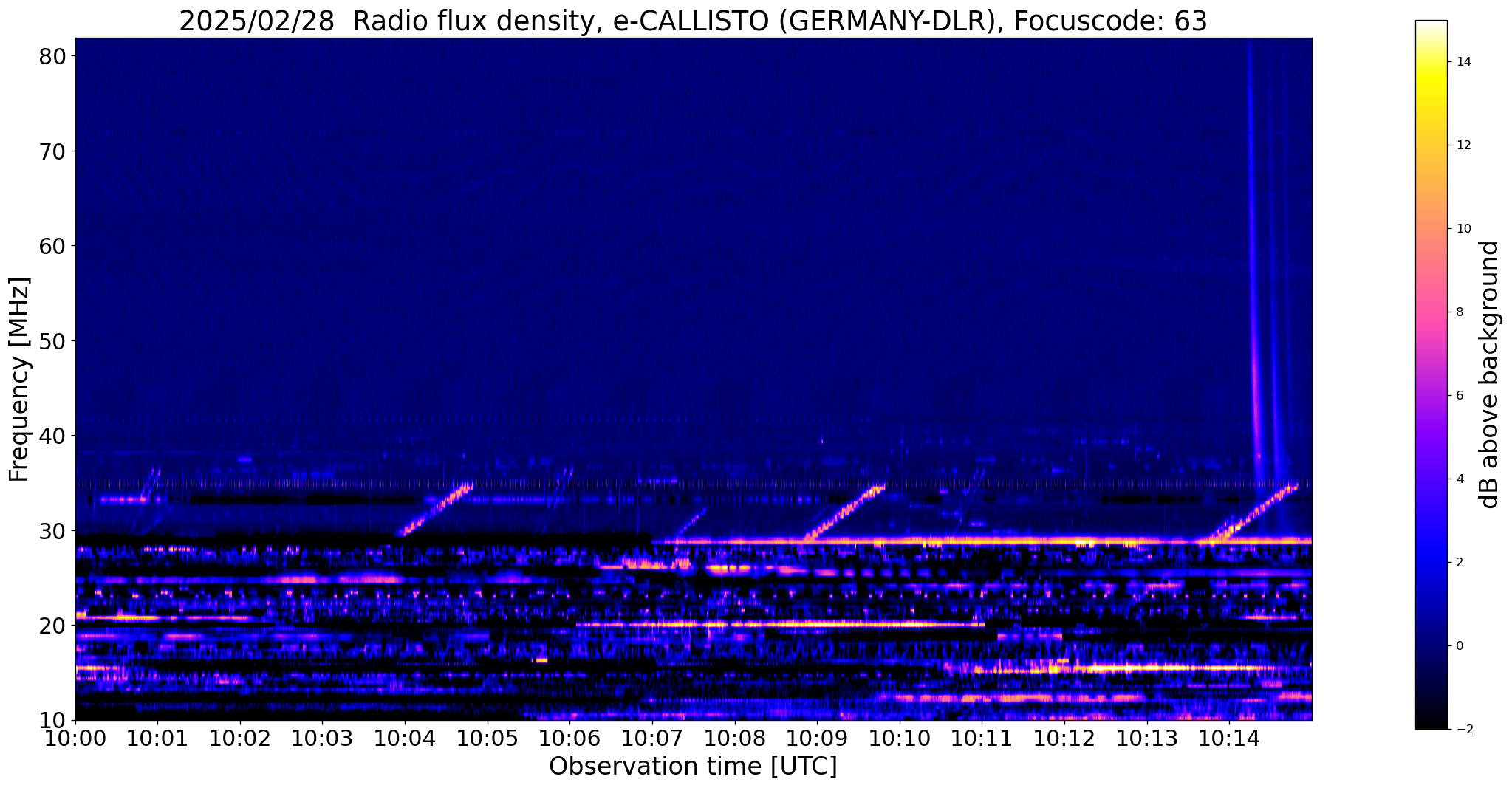Click the bright horizontal line at 29 MHz near 10:11
Image resolution: width=1512 pixels, height=788 pixels.
[982, 541]
